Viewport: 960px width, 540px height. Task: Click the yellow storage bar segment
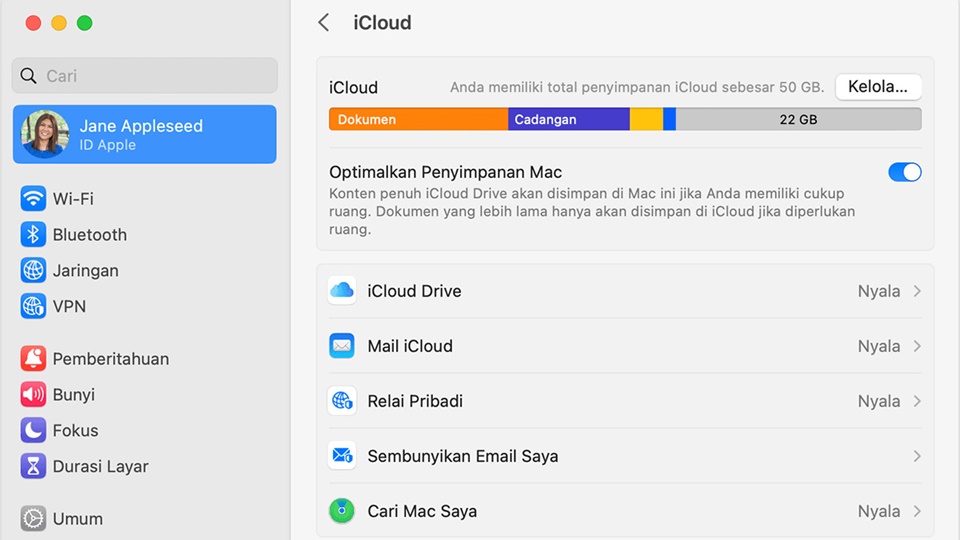pos(646,119)
